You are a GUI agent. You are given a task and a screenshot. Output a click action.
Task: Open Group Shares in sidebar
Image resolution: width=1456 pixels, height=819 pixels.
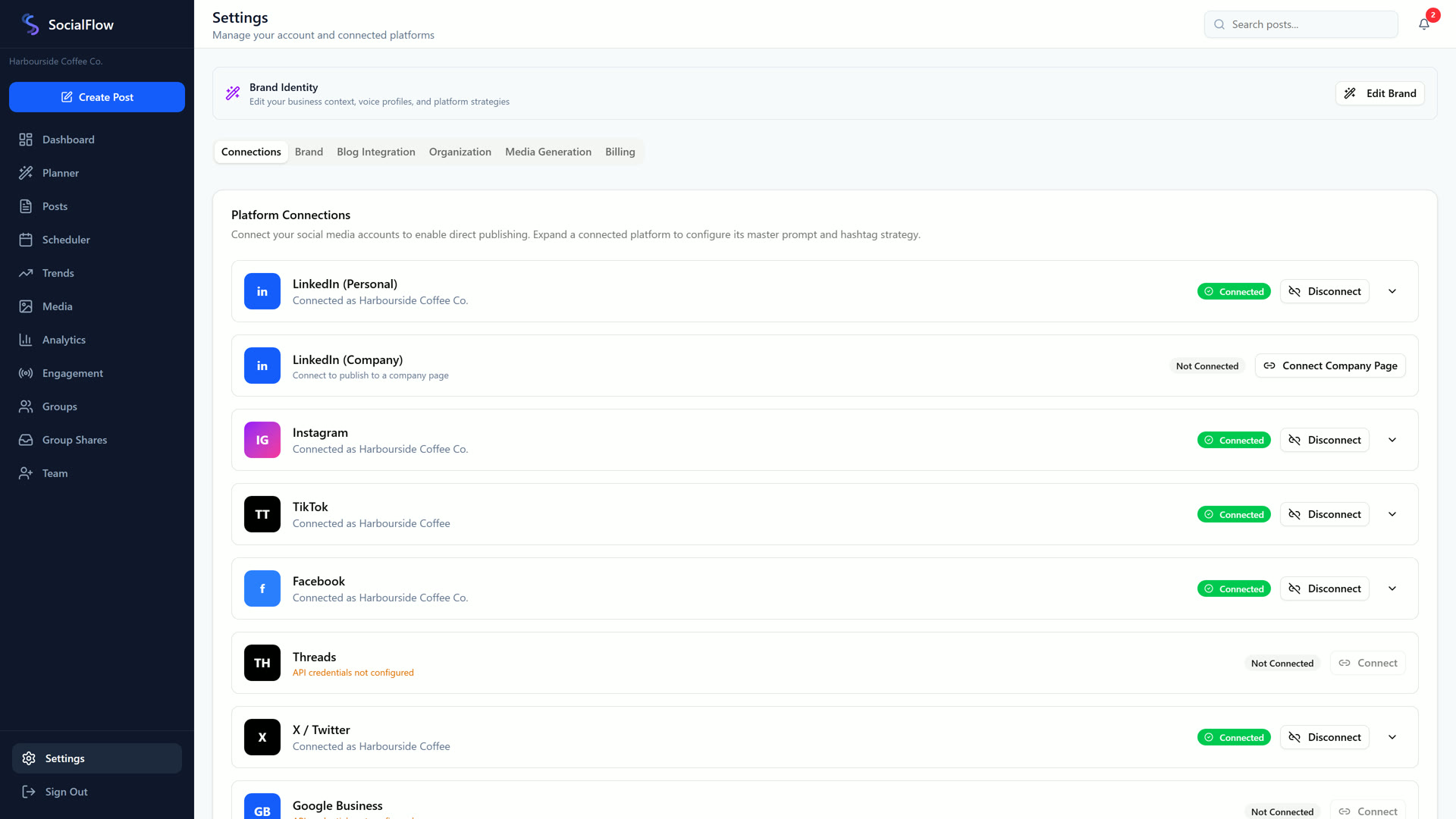(x=97, y=440)
